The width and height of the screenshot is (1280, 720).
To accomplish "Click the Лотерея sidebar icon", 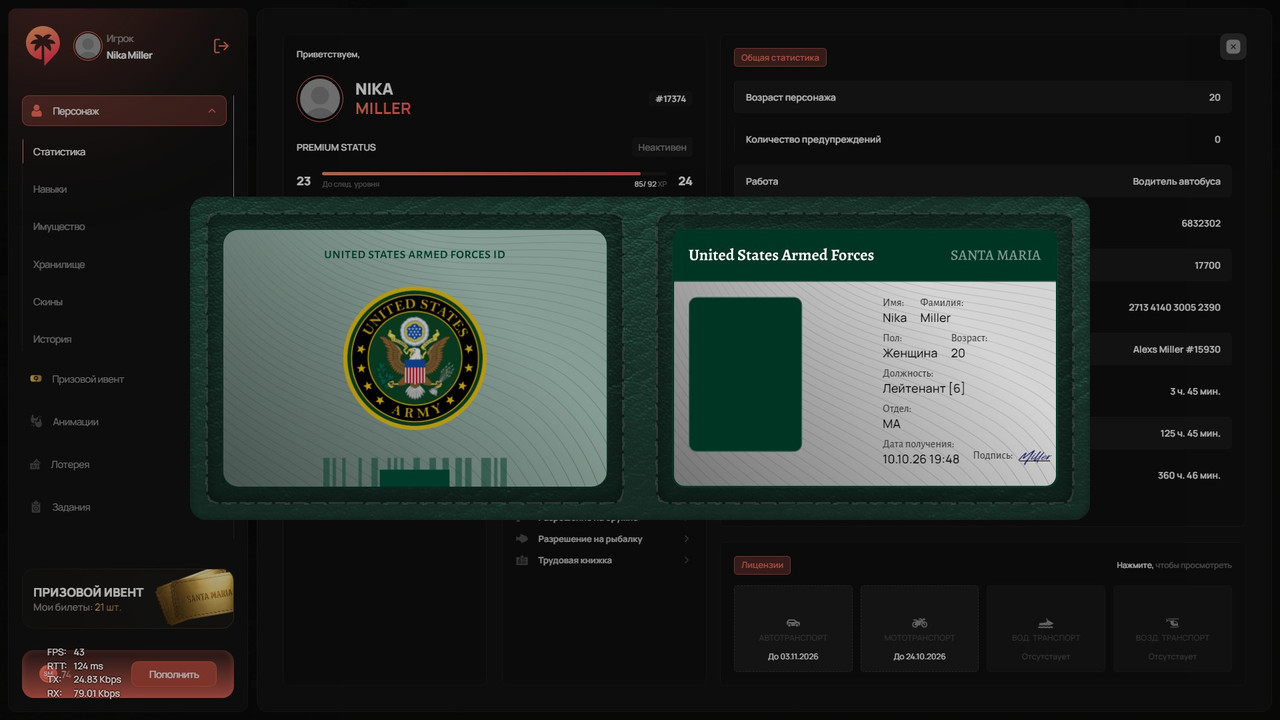I will [x=36, y=465].
